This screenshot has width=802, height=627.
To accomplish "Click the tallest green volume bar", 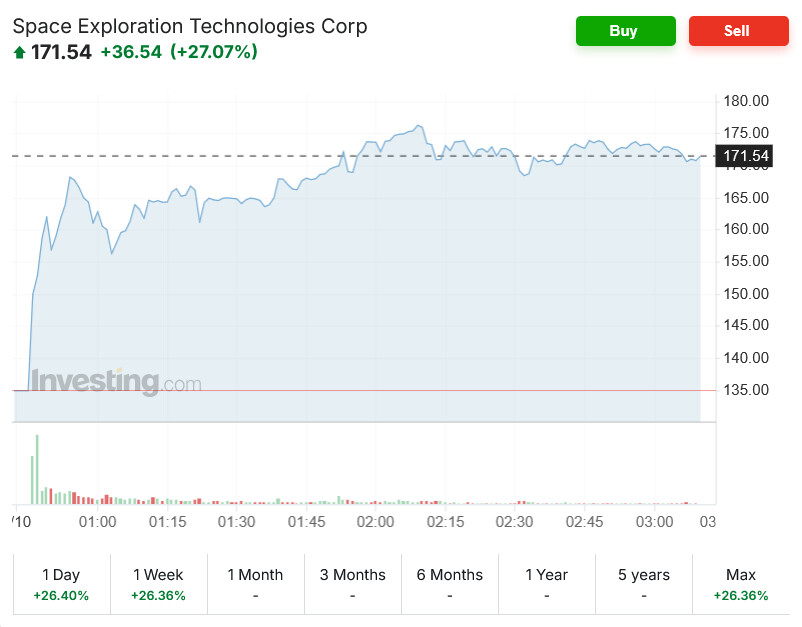I will click(37, 469).
